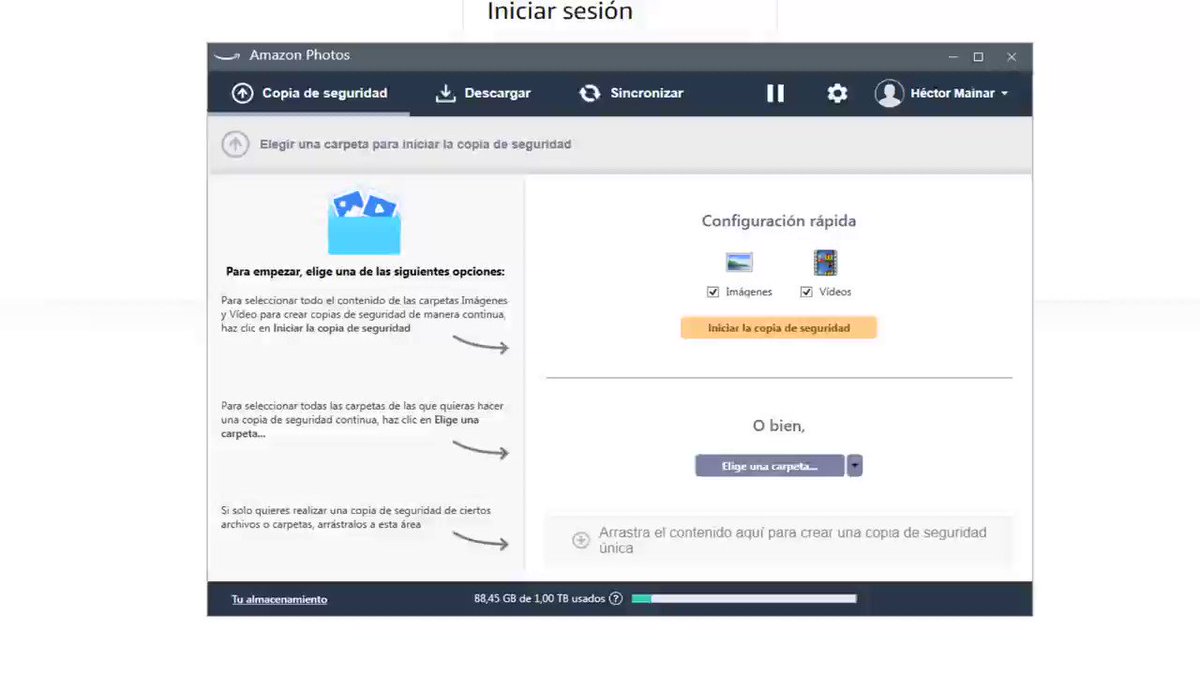The width and height of the screenshot is (1200, 675).
Task: Click the Descargar download tray icon
Action: 445,93
